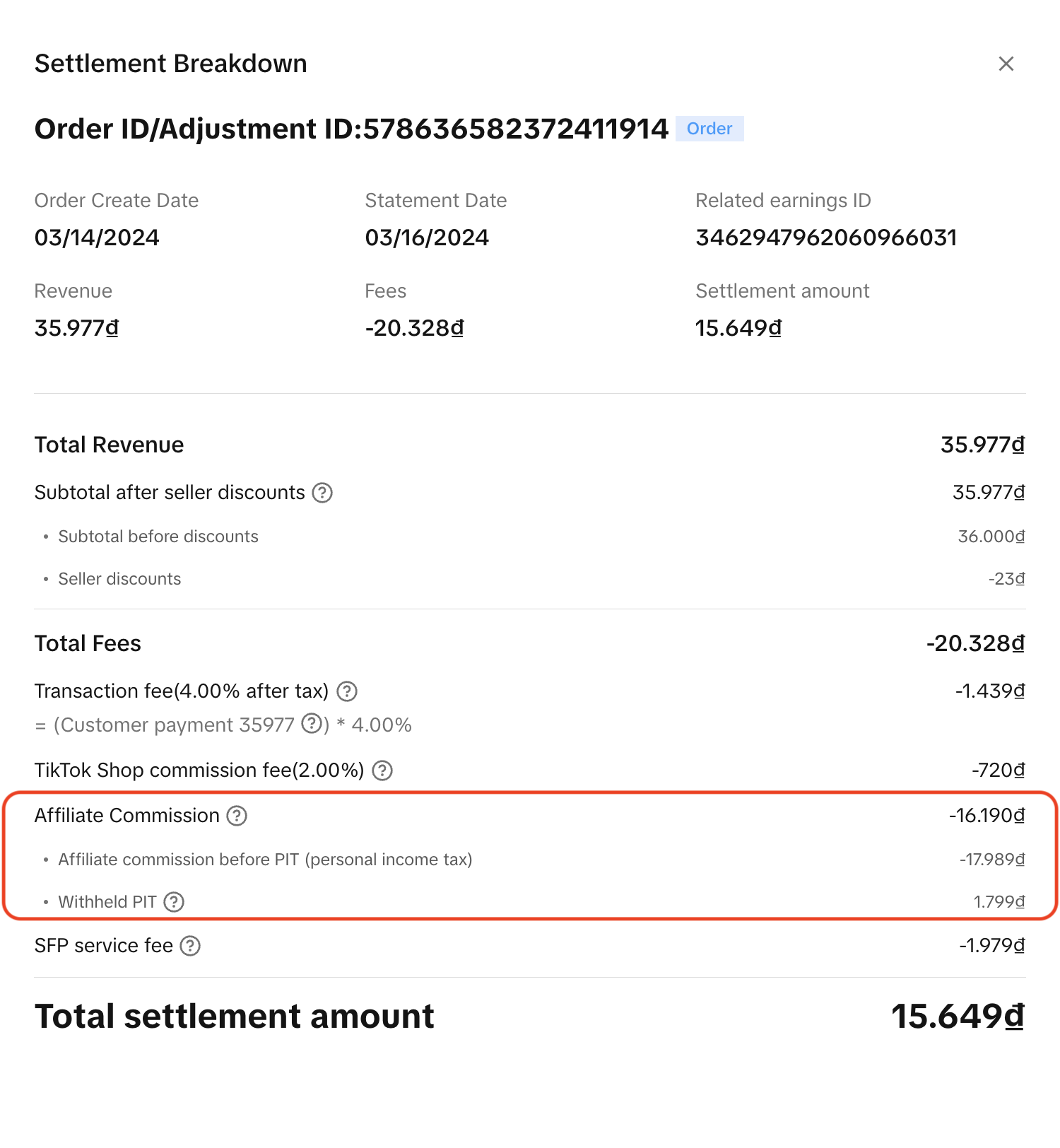Click the Total settlement amount label

[x=234, y=1017]
